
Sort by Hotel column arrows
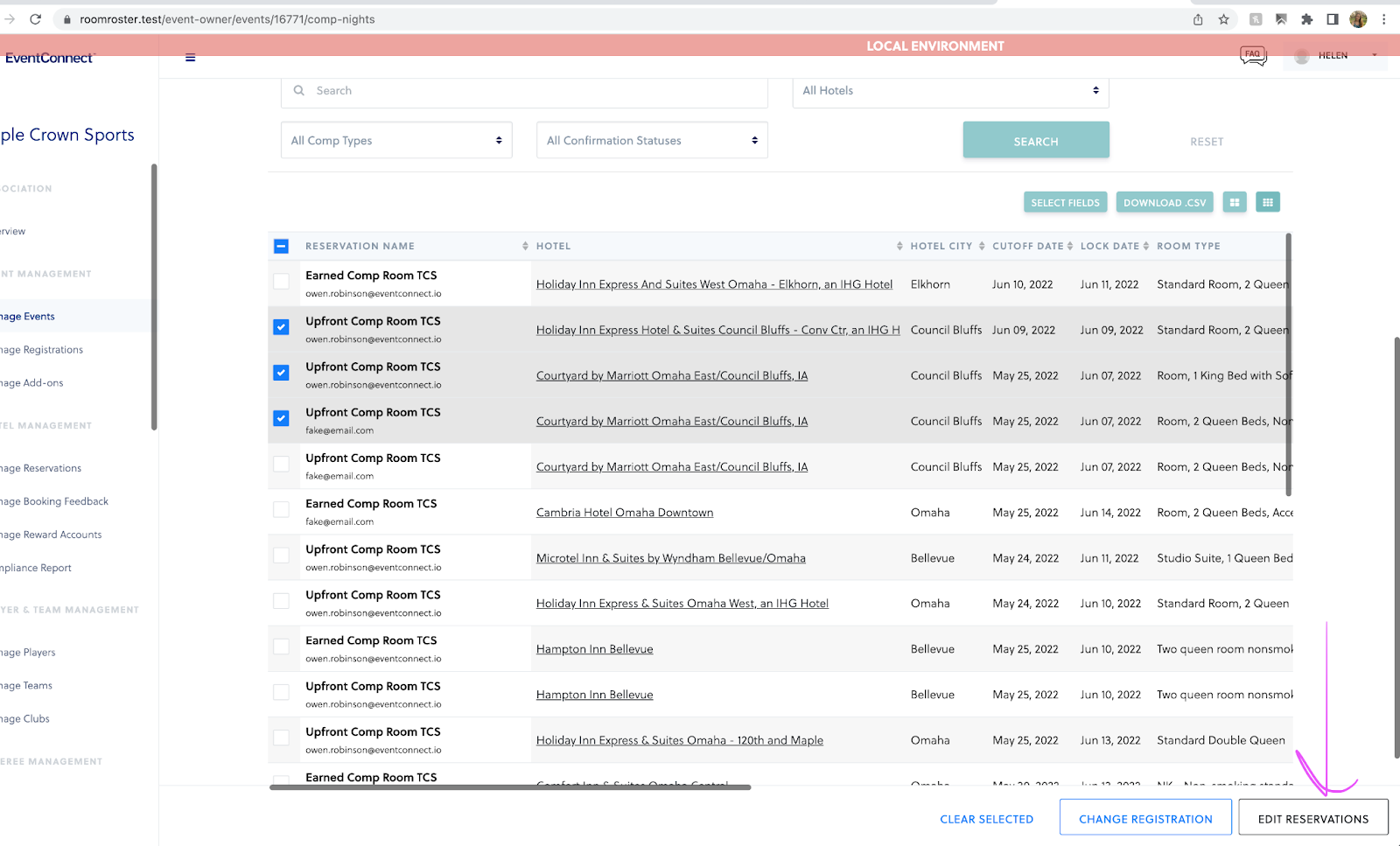coord(899,246)
